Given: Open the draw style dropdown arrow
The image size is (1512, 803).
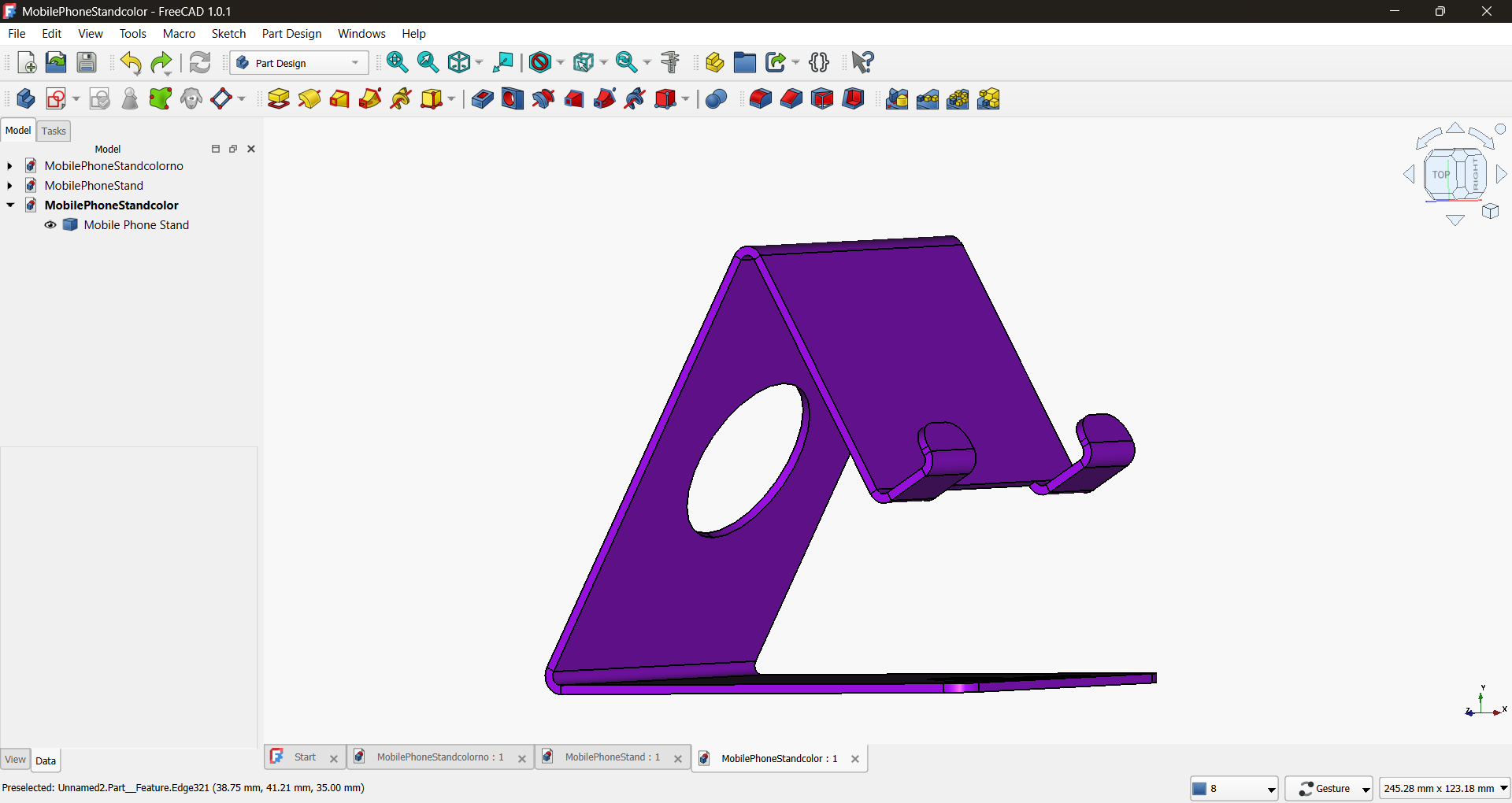Looking at the screenshot, I should pyautogui.click(x=561, y=62).
